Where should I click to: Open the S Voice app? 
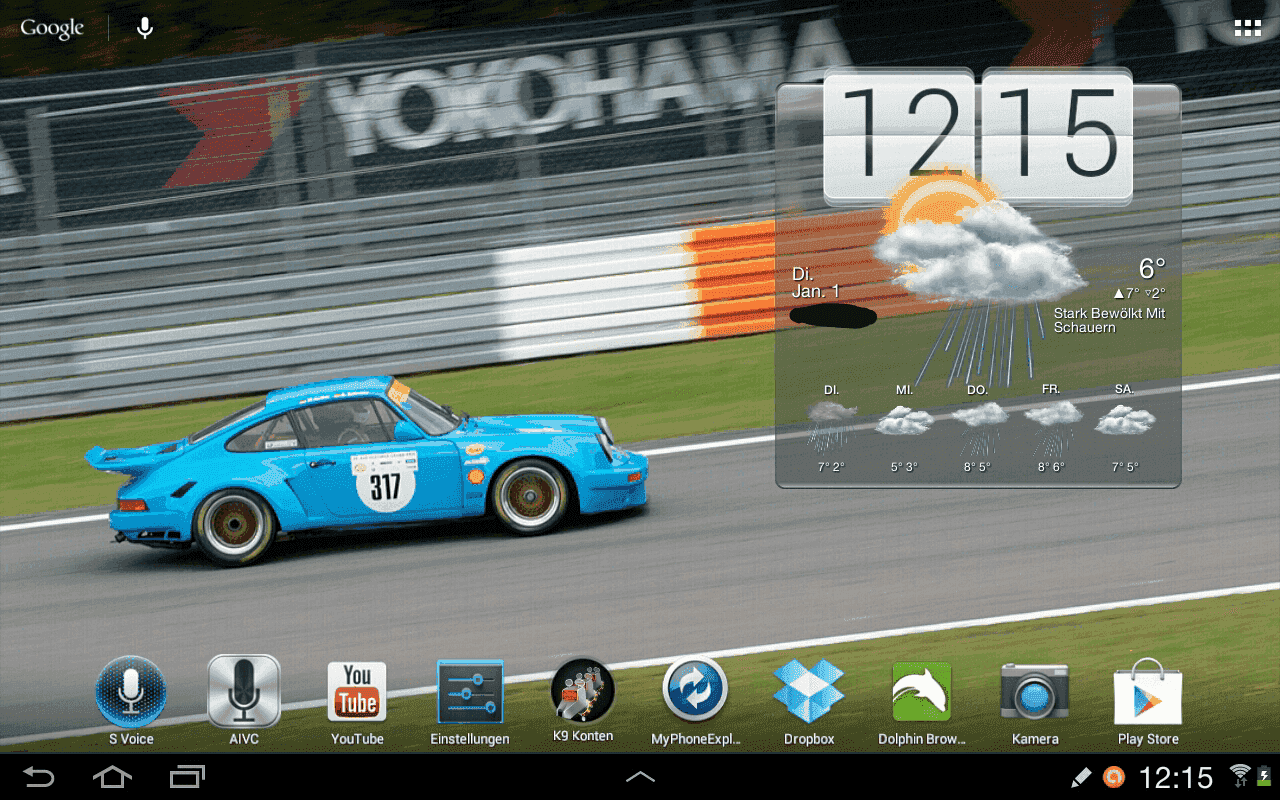click(131, 701)
